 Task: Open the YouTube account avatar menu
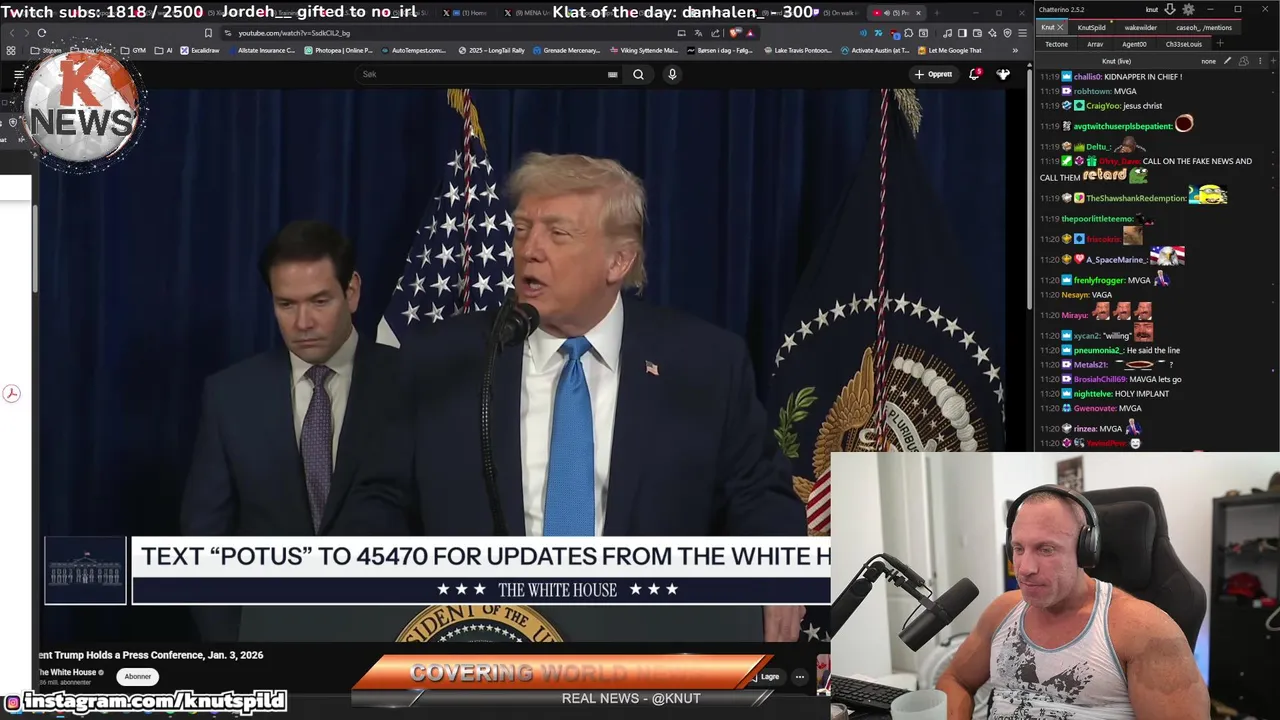coord(1003,74)
